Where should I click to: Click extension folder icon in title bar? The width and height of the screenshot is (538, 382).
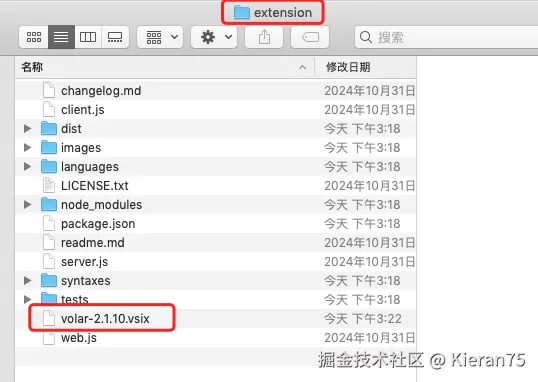(242, 13)
